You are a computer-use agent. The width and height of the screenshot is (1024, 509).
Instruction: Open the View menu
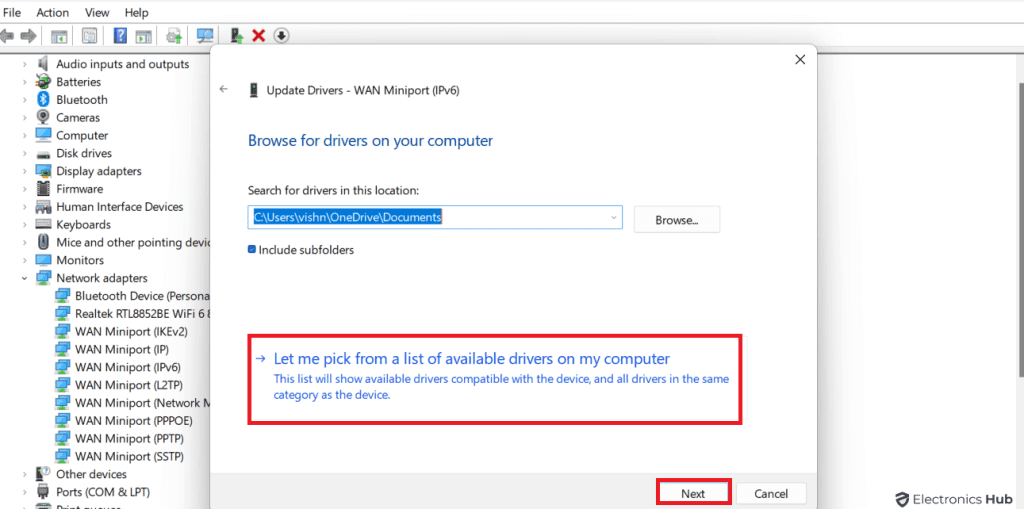point(97,12)
